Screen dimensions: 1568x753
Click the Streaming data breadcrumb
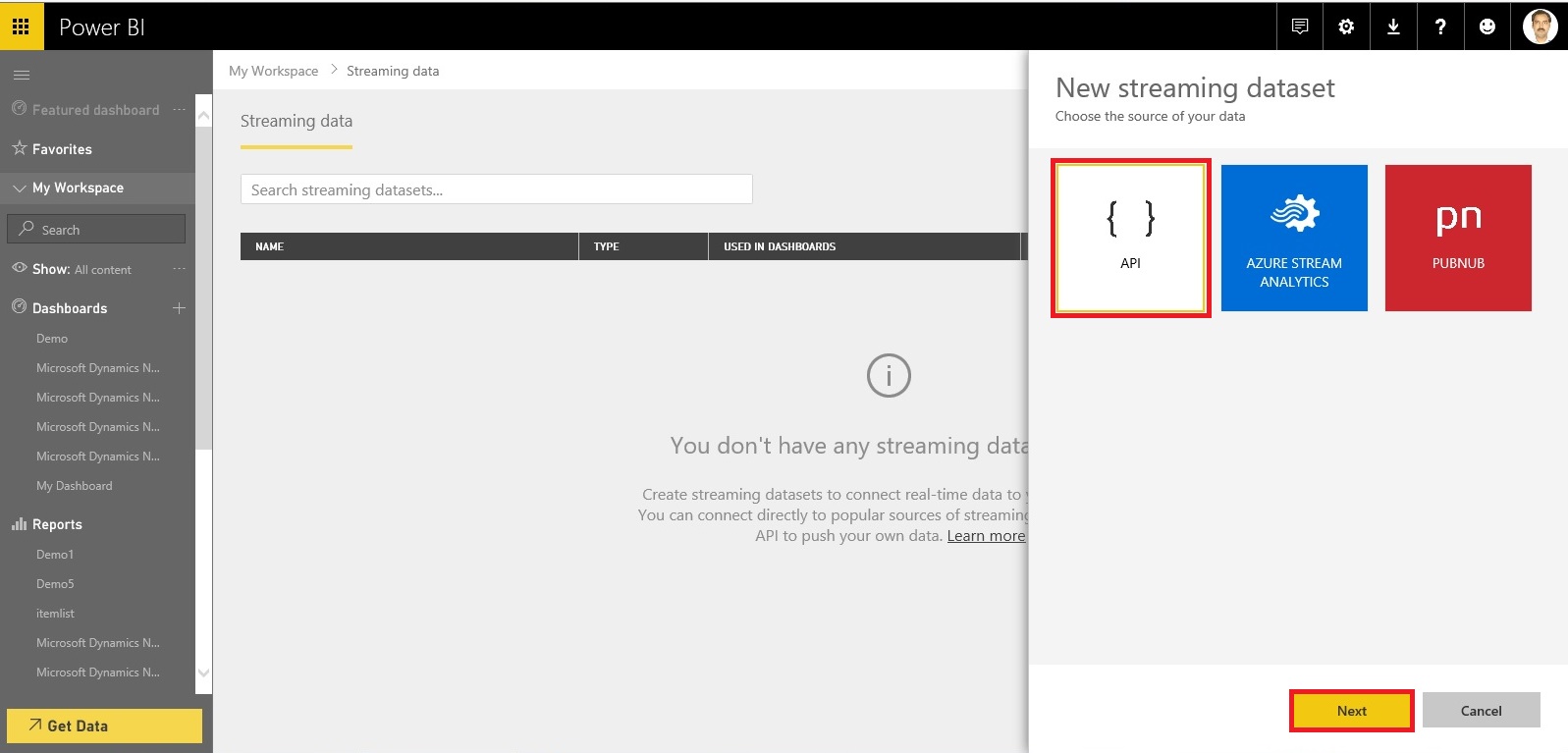point(393,71)
